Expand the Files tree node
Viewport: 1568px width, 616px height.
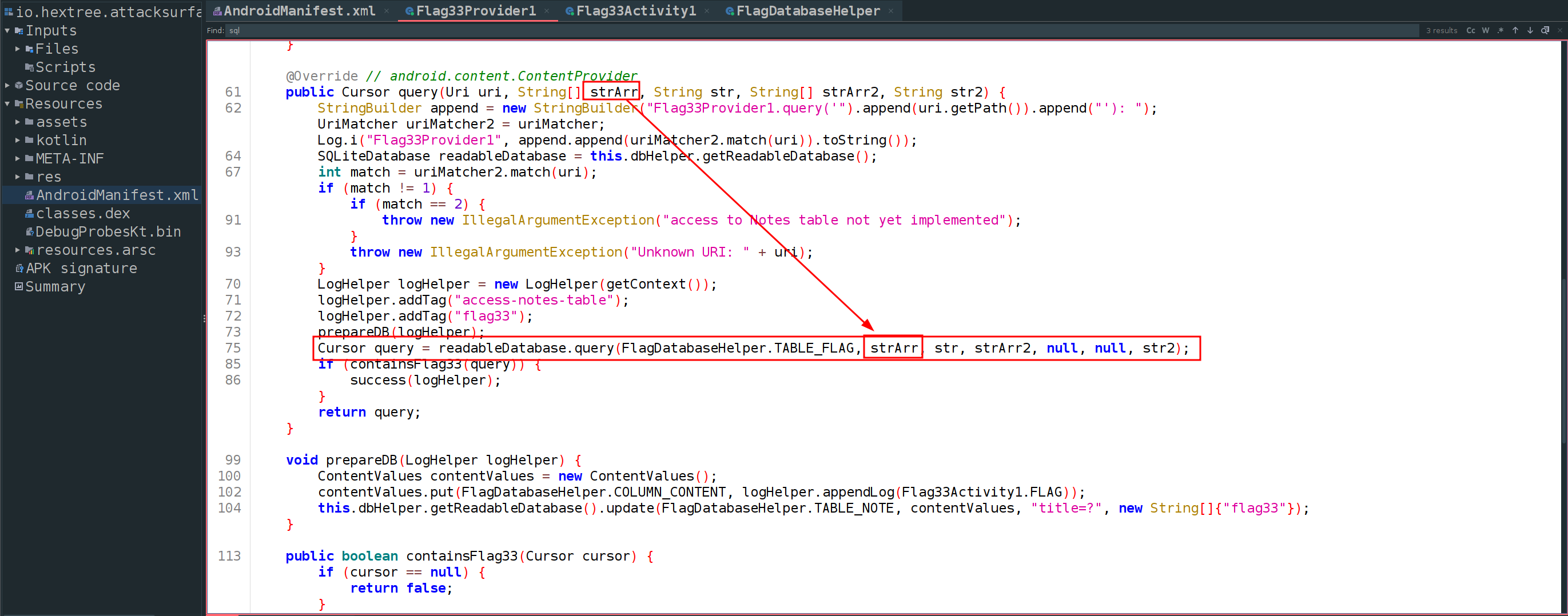18,49
